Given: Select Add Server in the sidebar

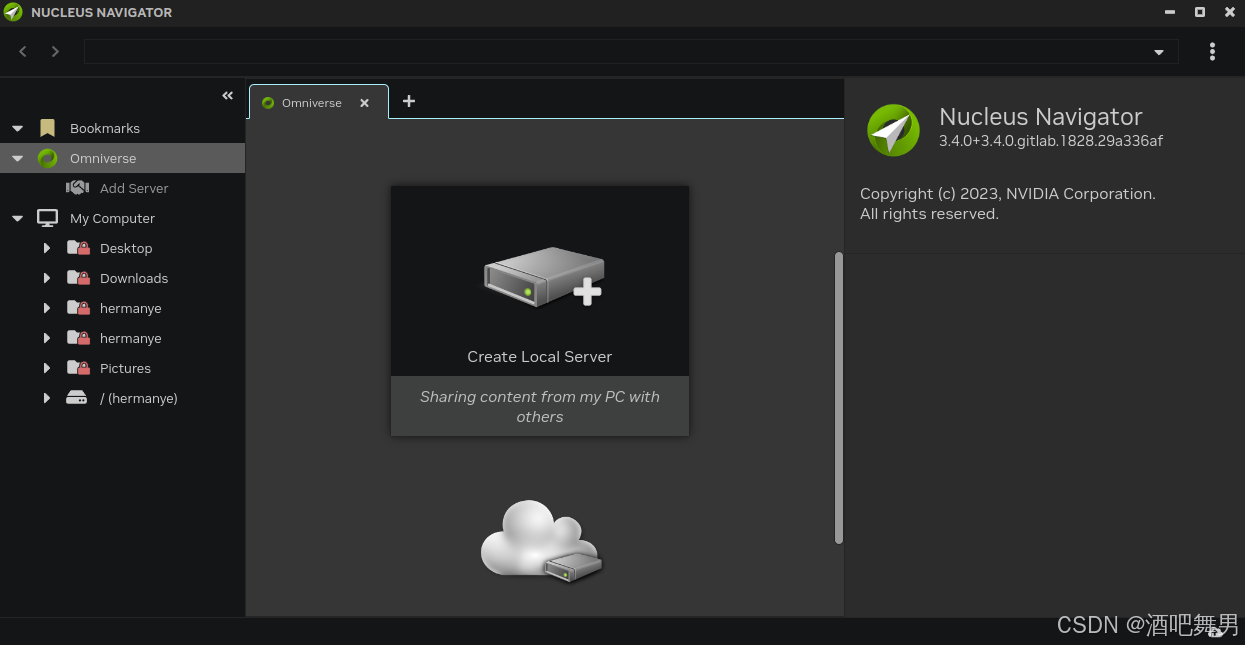Looking at the screenshot, I should pyautogui.click(x=134, y=188).
